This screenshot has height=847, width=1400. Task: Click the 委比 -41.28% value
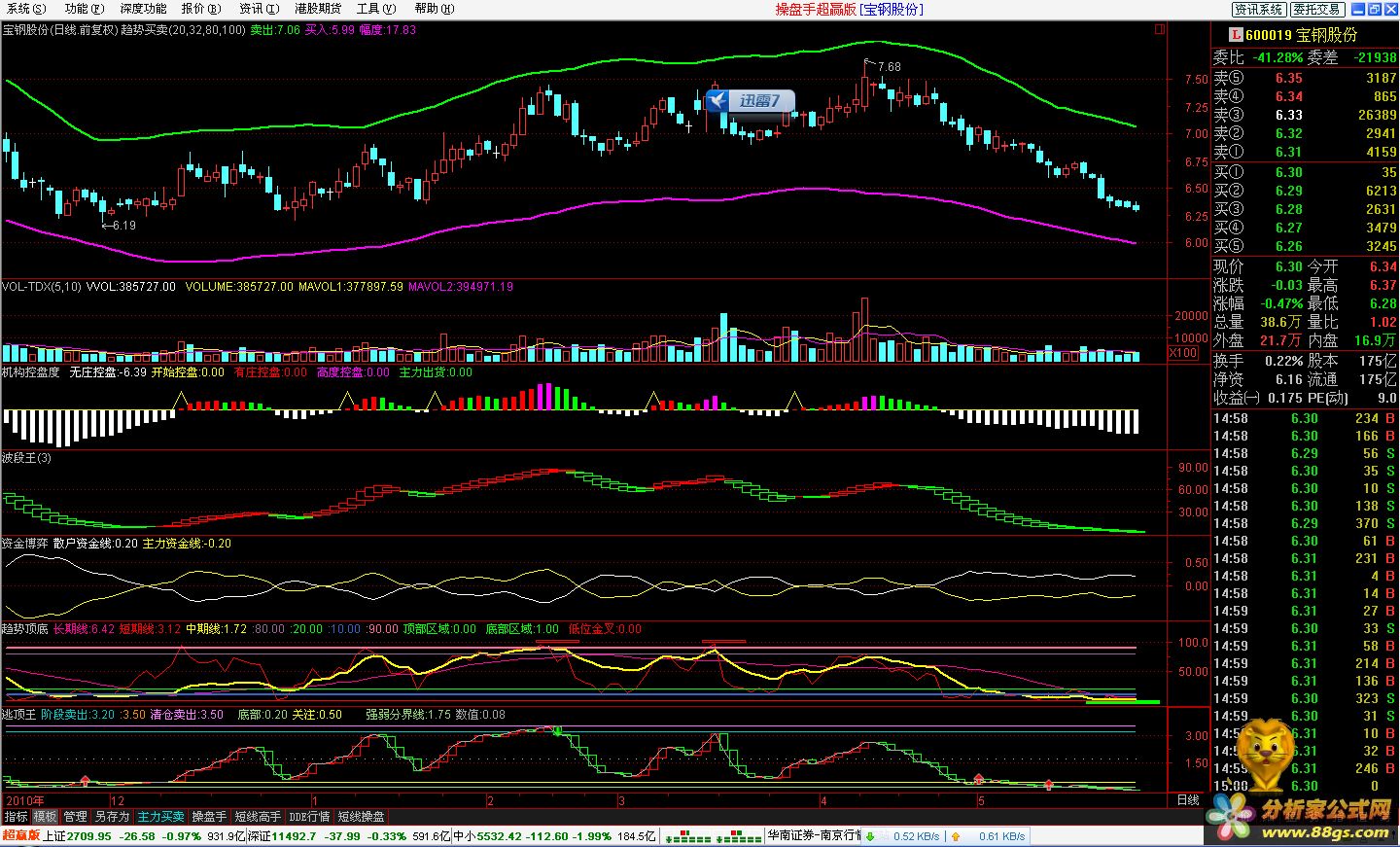[x=1277, y=57]
